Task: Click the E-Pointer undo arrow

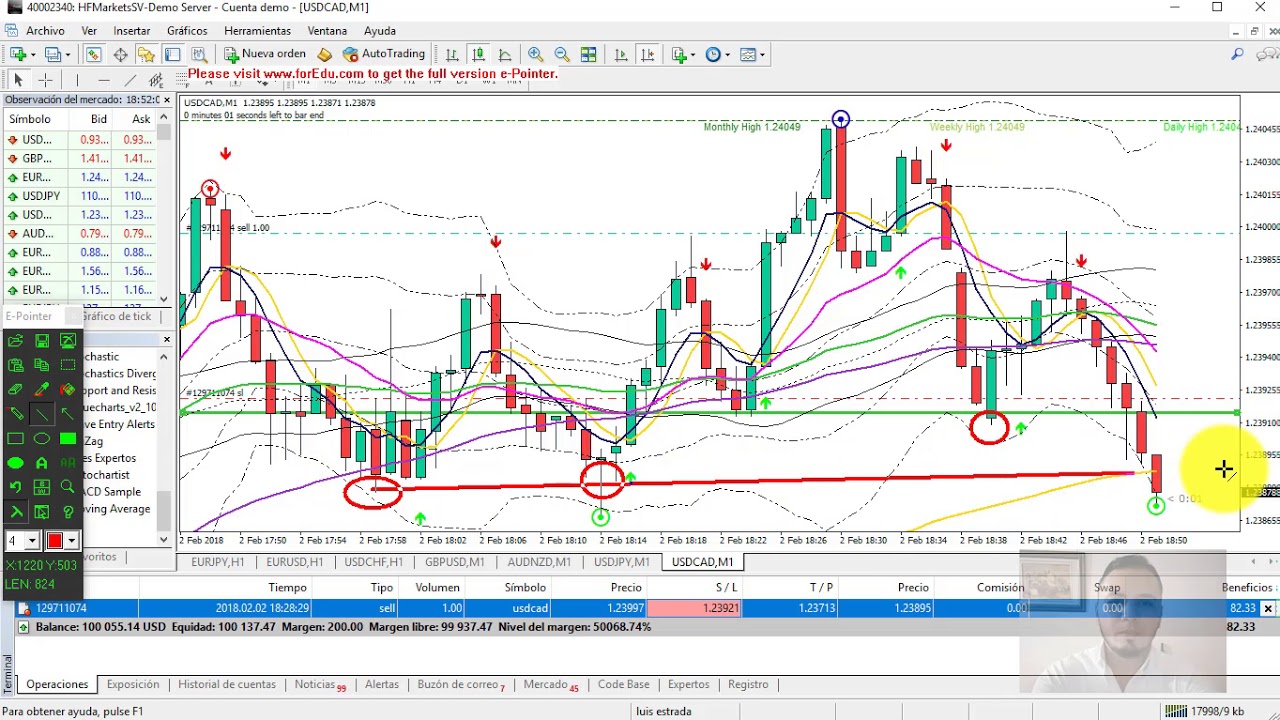Action: (15, 487)
